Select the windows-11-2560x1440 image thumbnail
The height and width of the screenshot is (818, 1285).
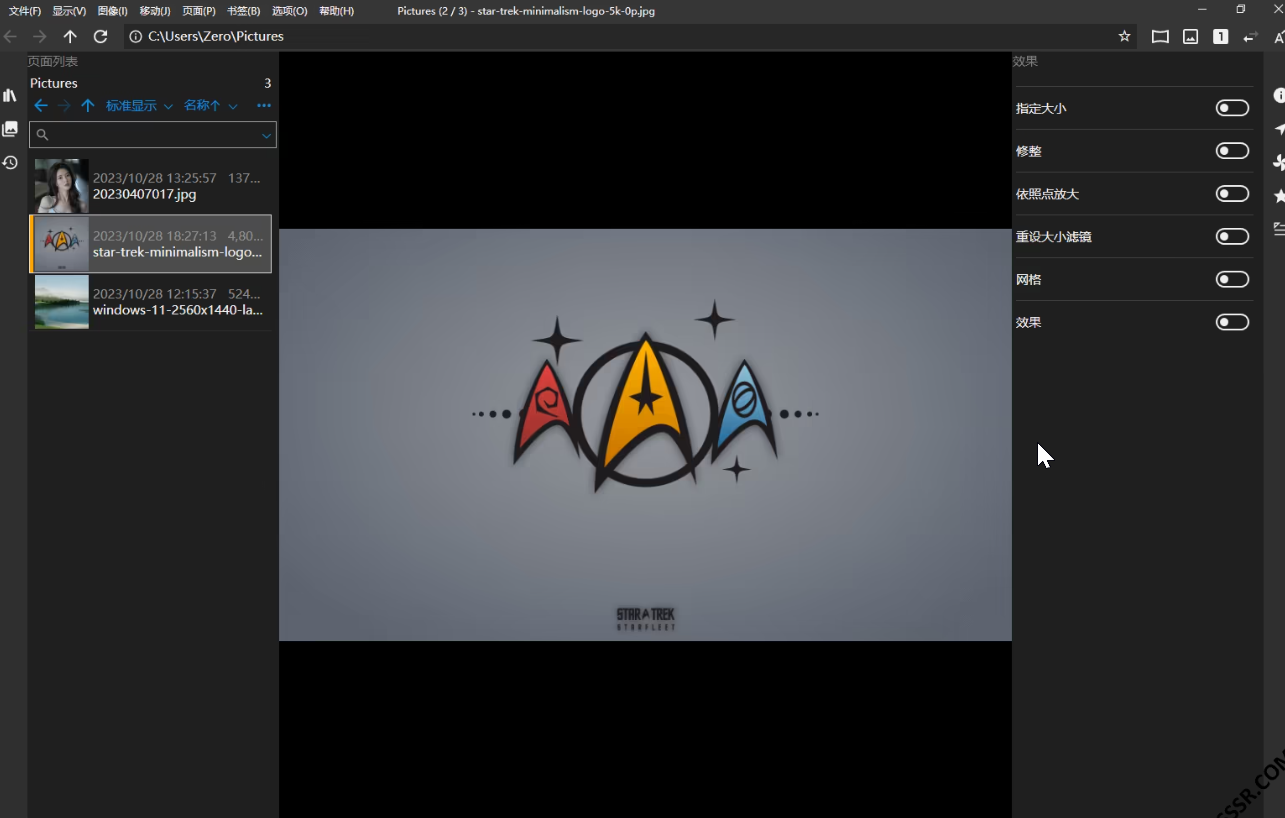62,302
